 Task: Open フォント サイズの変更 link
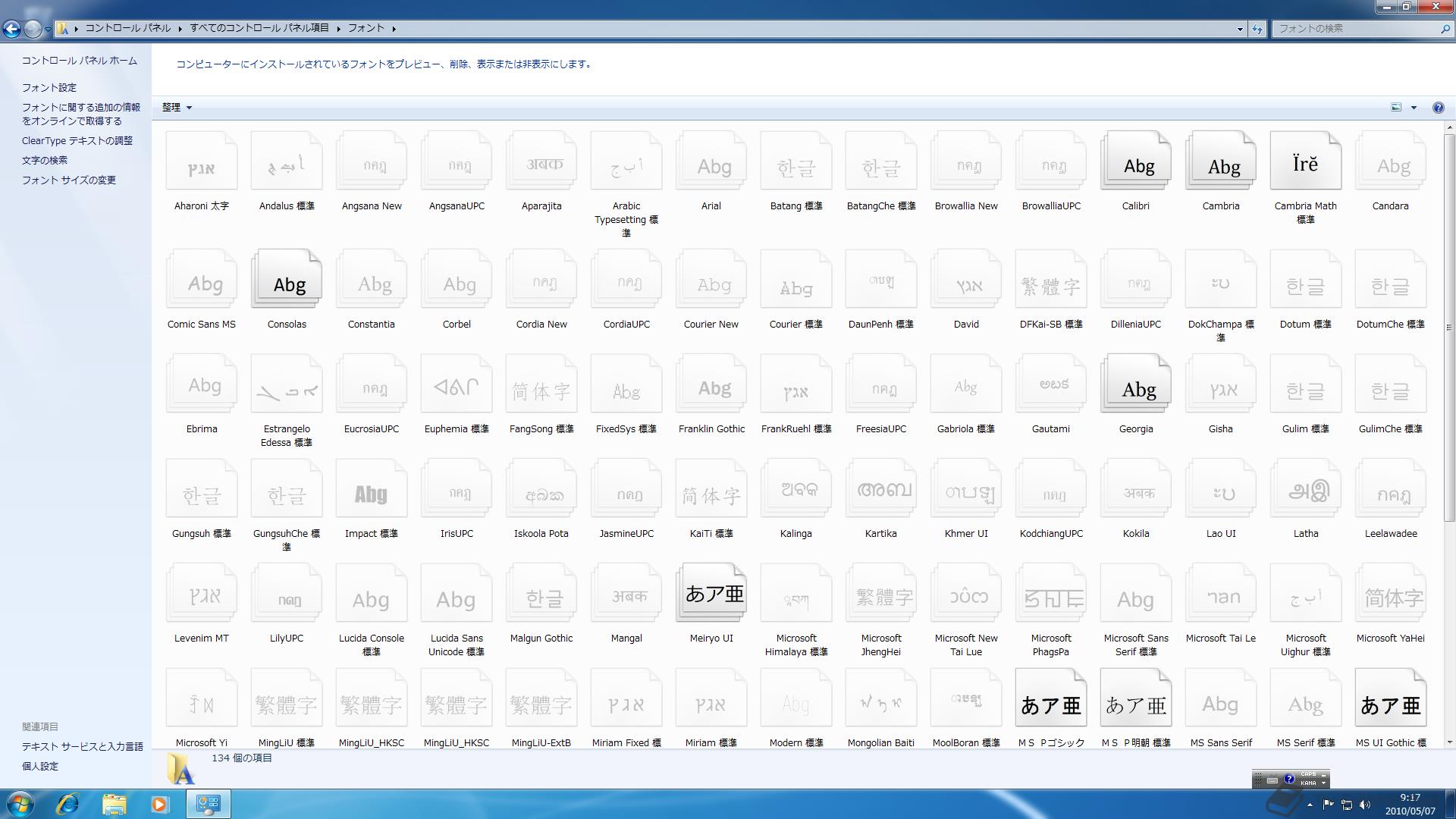pyautogui.click(x=68, y=180)
